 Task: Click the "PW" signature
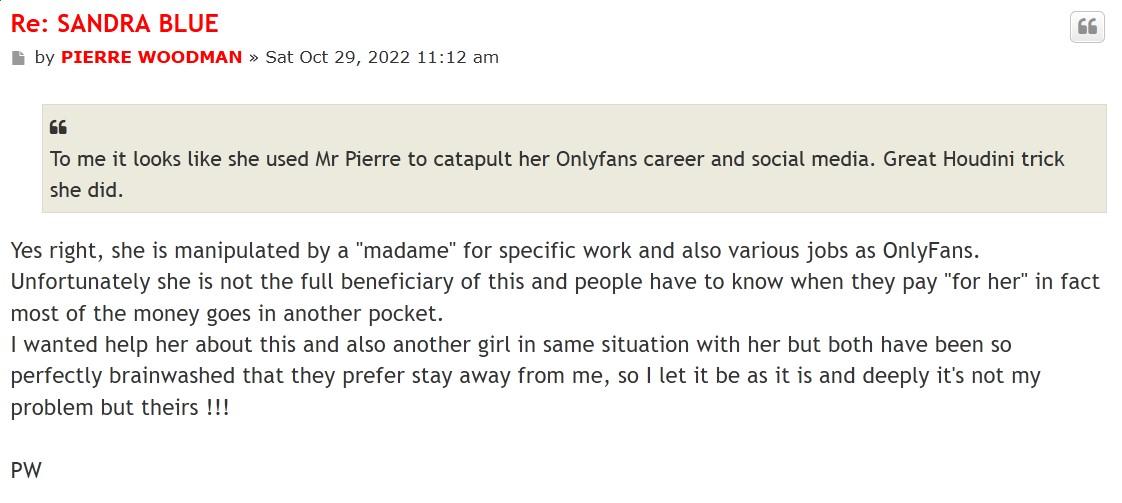coord(26,470)
